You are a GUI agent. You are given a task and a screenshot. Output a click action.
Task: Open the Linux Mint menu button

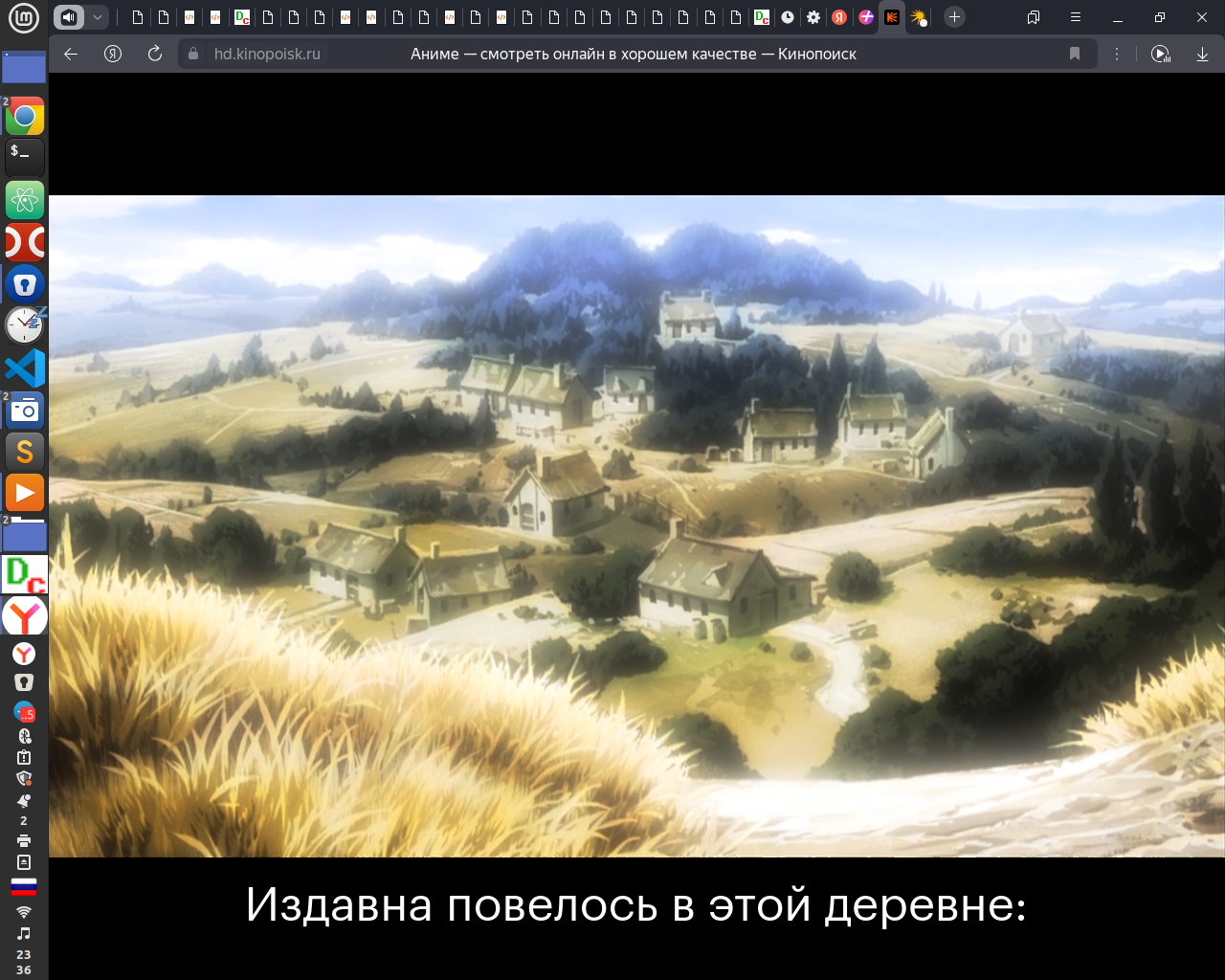click(24, 17)
